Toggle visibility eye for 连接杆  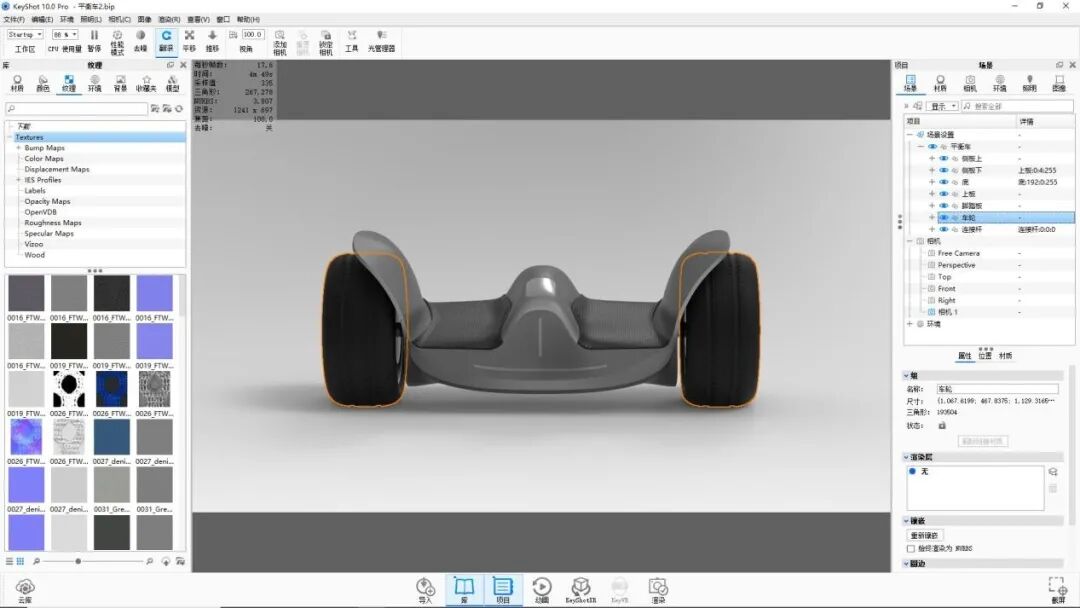pyautogui.click(x=944, y=229)
